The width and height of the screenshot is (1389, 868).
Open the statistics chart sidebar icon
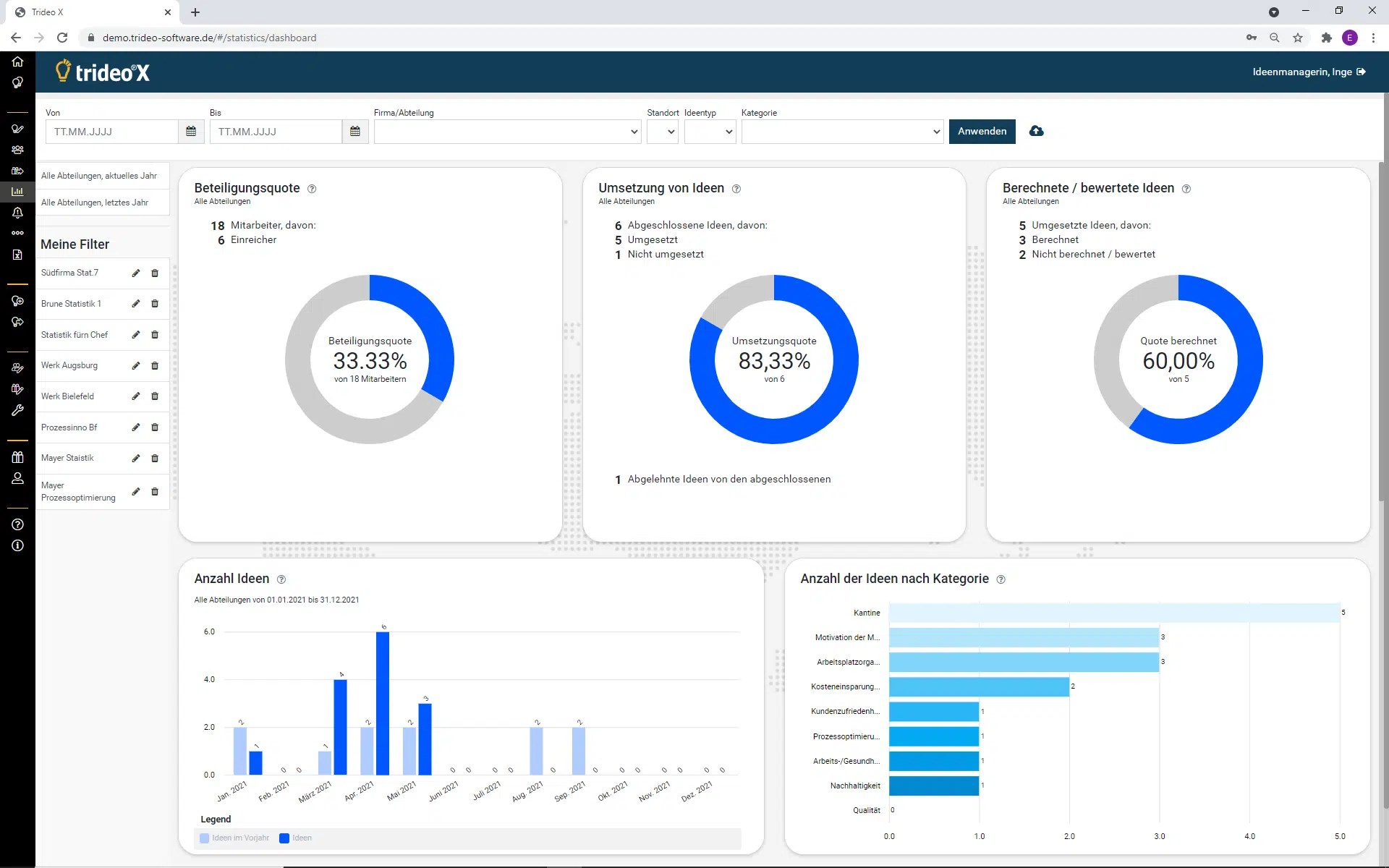click(x=17, y=192)
